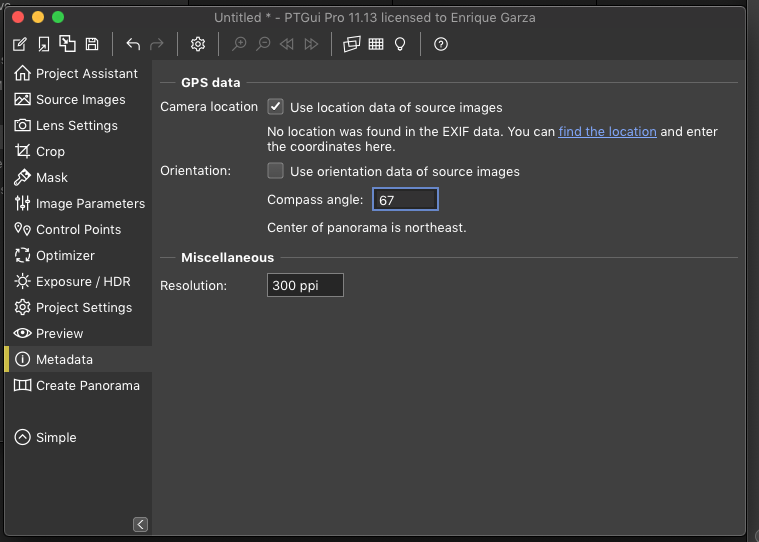Click the Save project floppy icon
Viewport: 759px width, 542px height.
tap(92, 44)
